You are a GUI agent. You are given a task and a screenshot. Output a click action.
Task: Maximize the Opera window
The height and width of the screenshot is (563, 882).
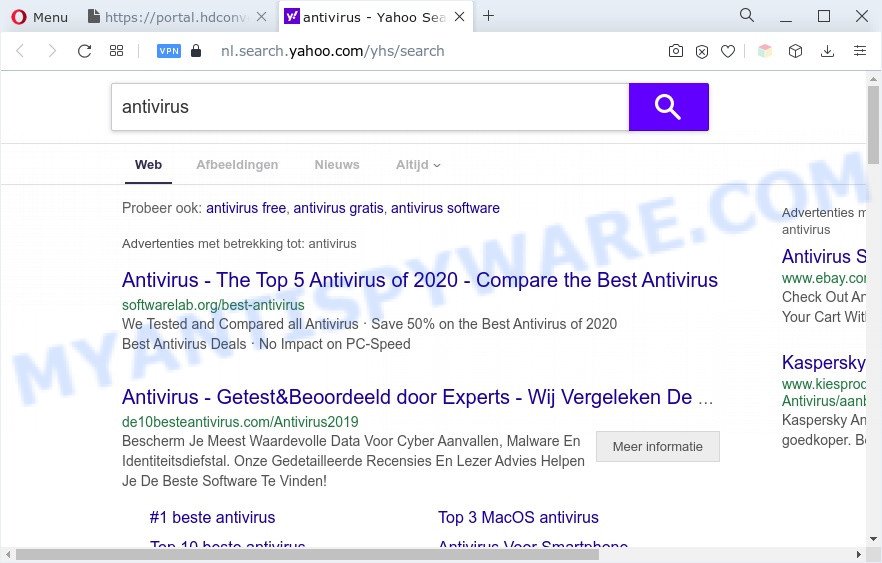824,16
